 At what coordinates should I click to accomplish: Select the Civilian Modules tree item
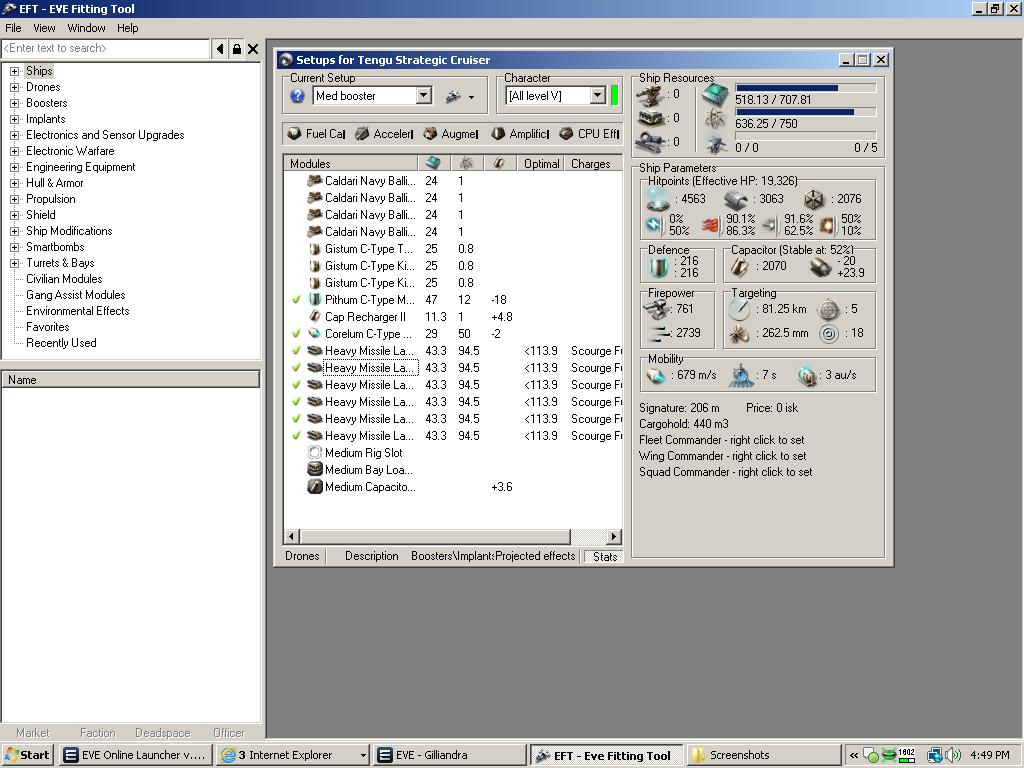(64, 279)
